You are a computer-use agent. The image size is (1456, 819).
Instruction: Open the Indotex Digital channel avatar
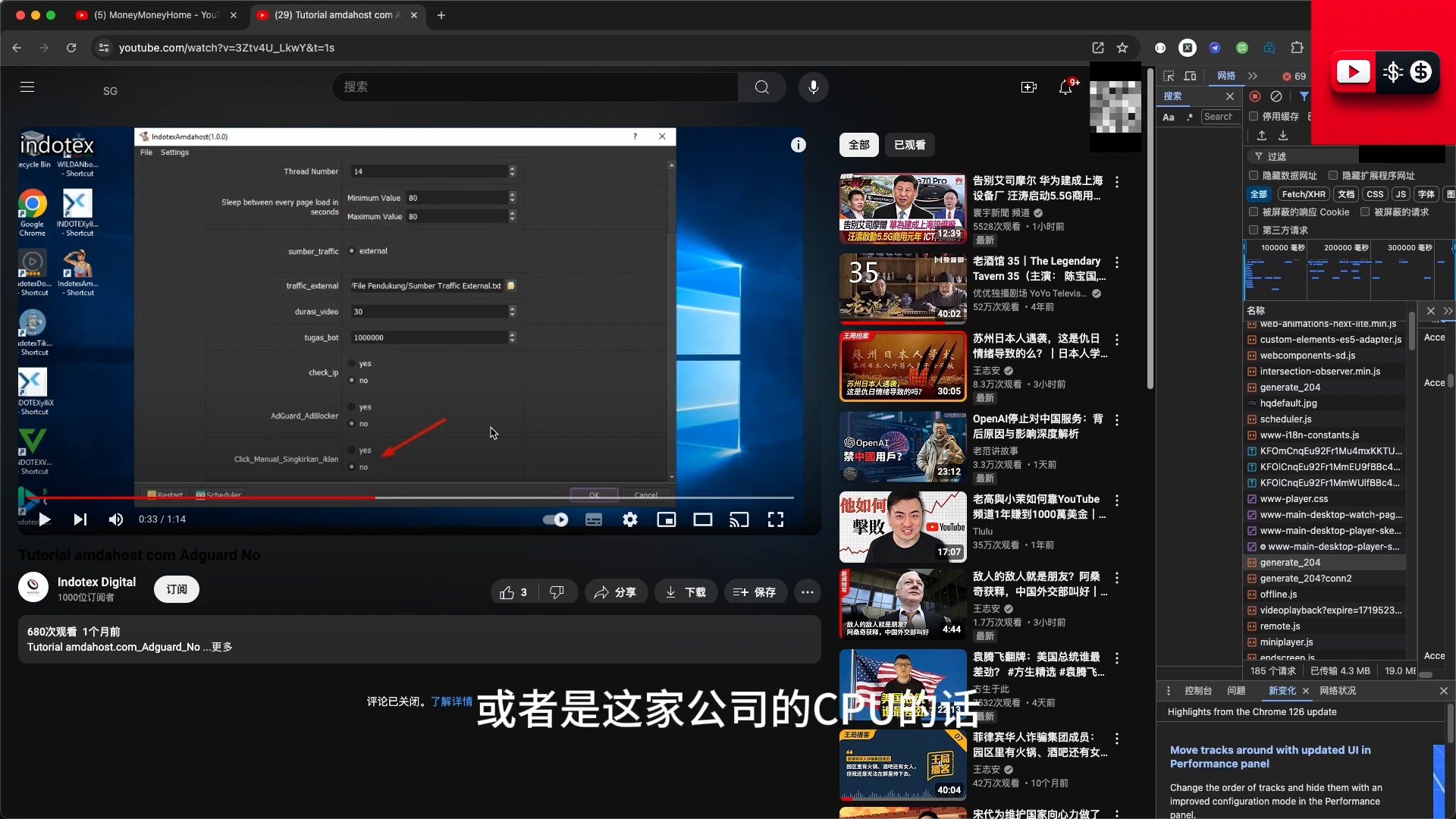point(33,588)
